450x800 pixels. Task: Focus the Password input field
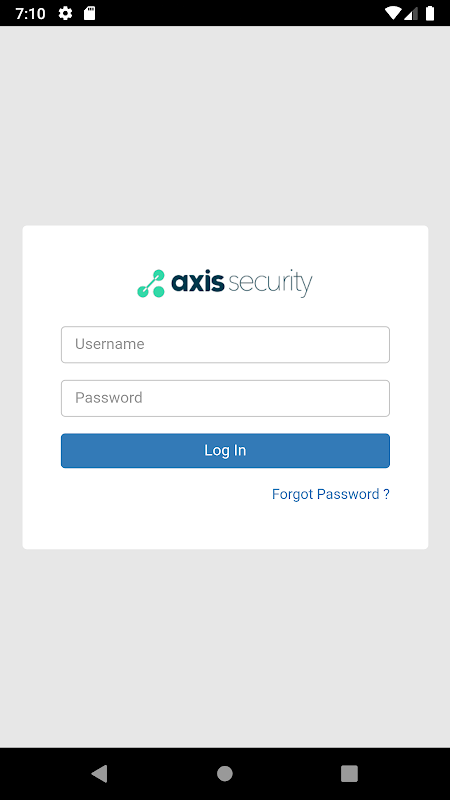(225, 398)
